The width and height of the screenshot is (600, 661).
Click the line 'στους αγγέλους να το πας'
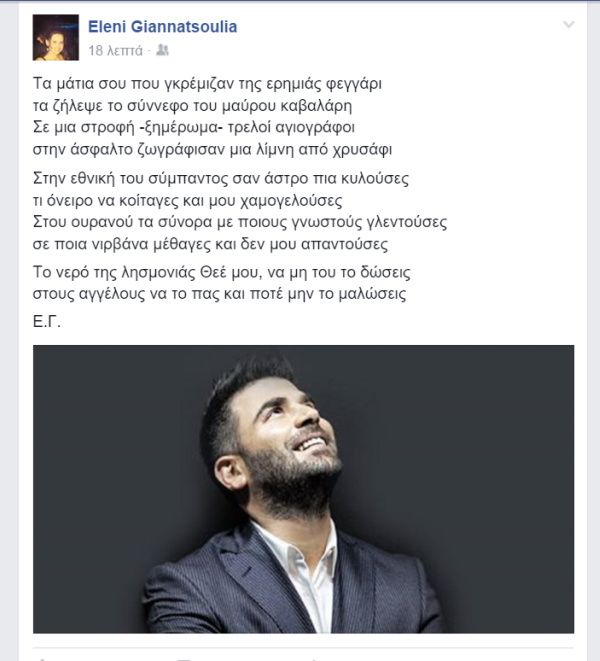coord(219,294)
